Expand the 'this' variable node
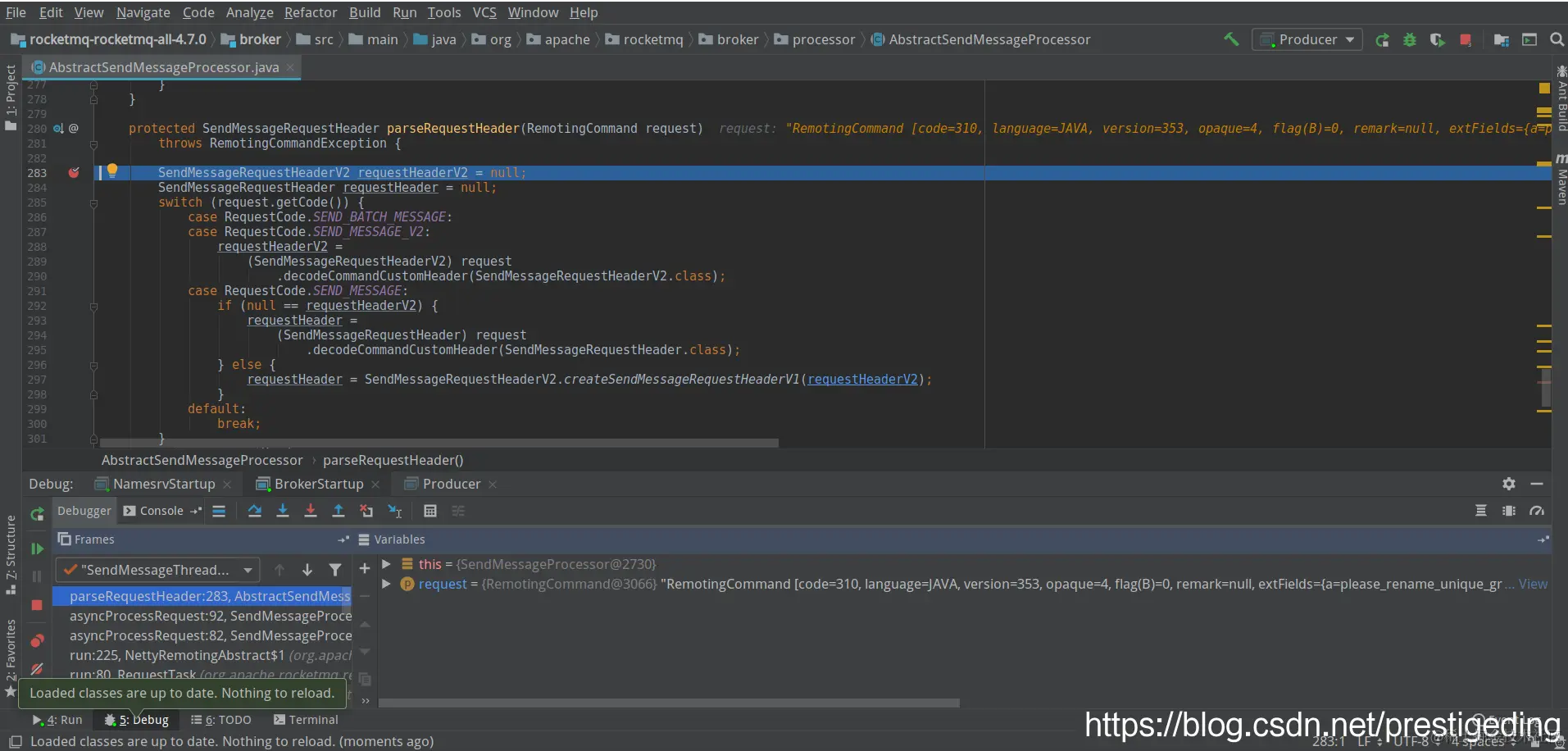 point(386,564)
